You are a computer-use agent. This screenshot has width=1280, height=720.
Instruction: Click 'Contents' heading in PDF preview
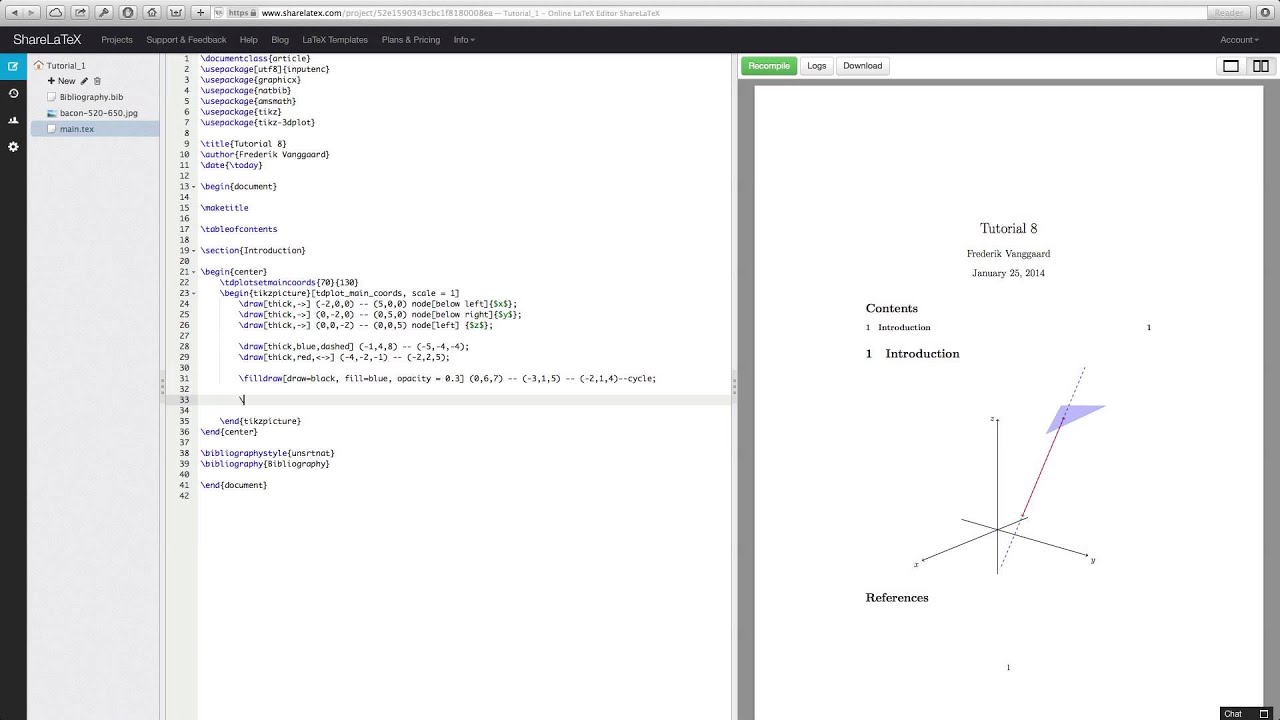[x=891, y=308]
